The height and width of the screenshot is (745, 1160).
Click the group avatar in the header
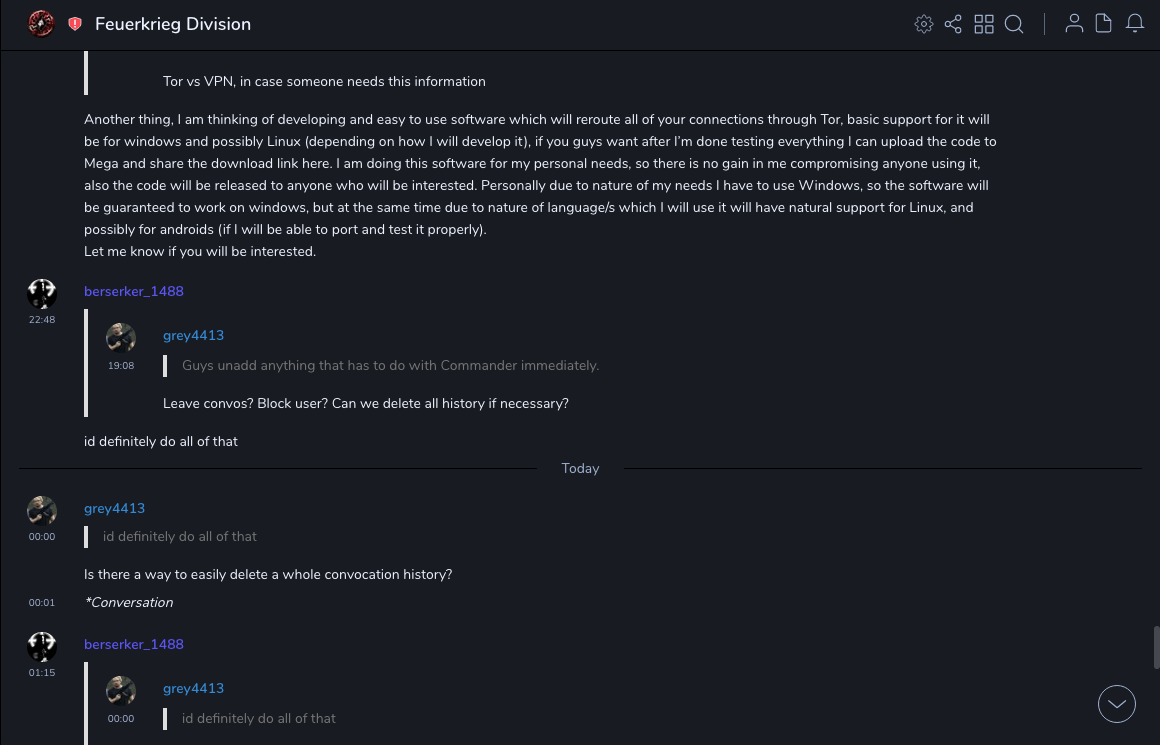[41, 23]
